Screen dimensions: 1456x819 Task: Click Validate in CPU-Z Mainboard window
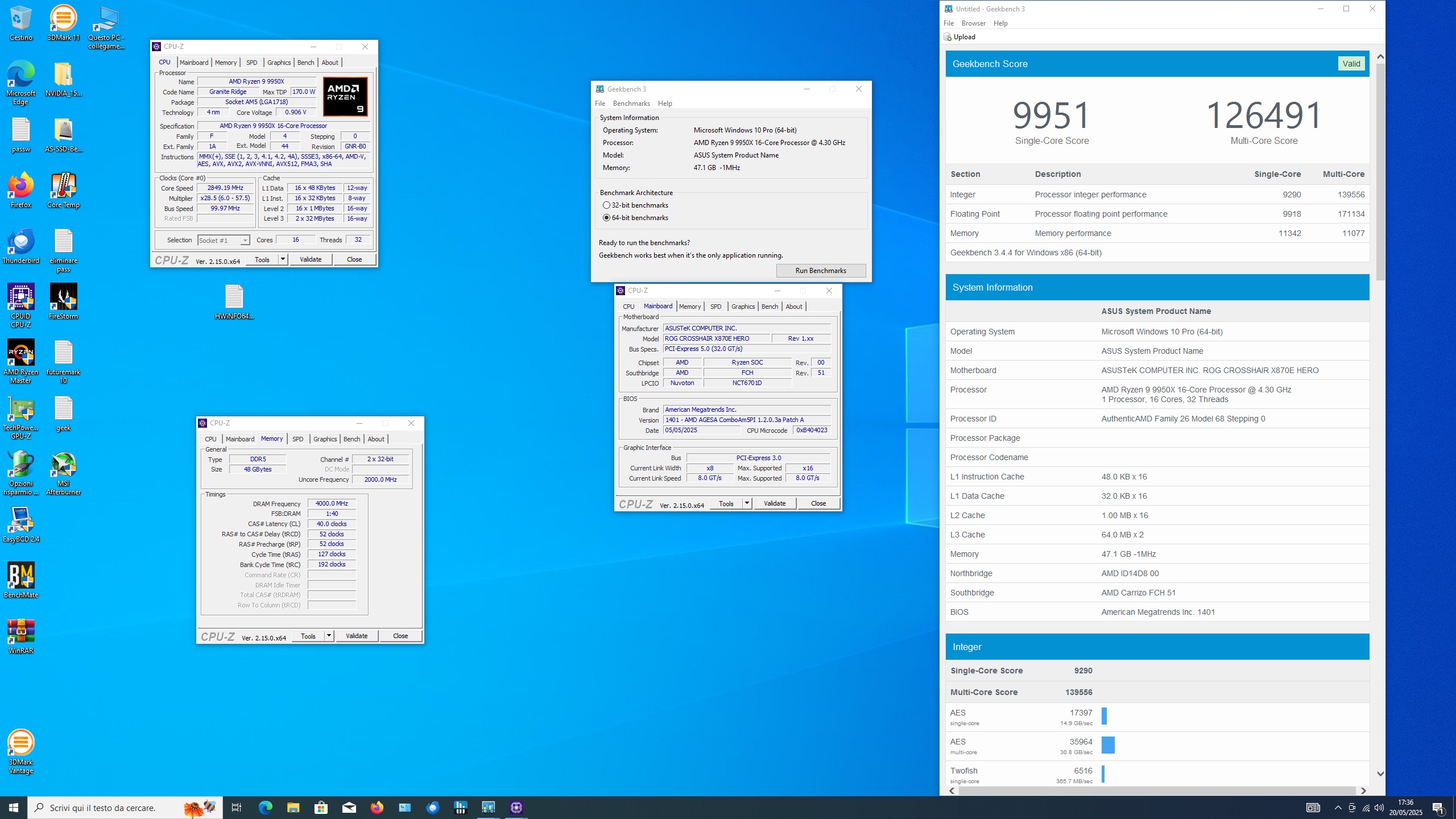[x=775, y=503]
